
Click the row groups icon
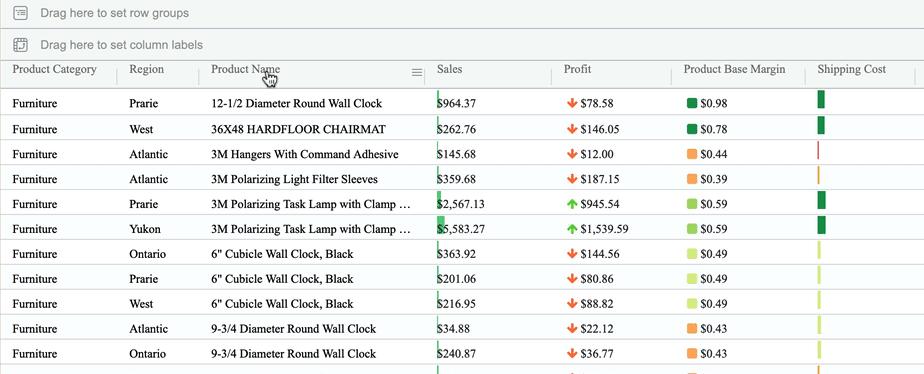21,13
